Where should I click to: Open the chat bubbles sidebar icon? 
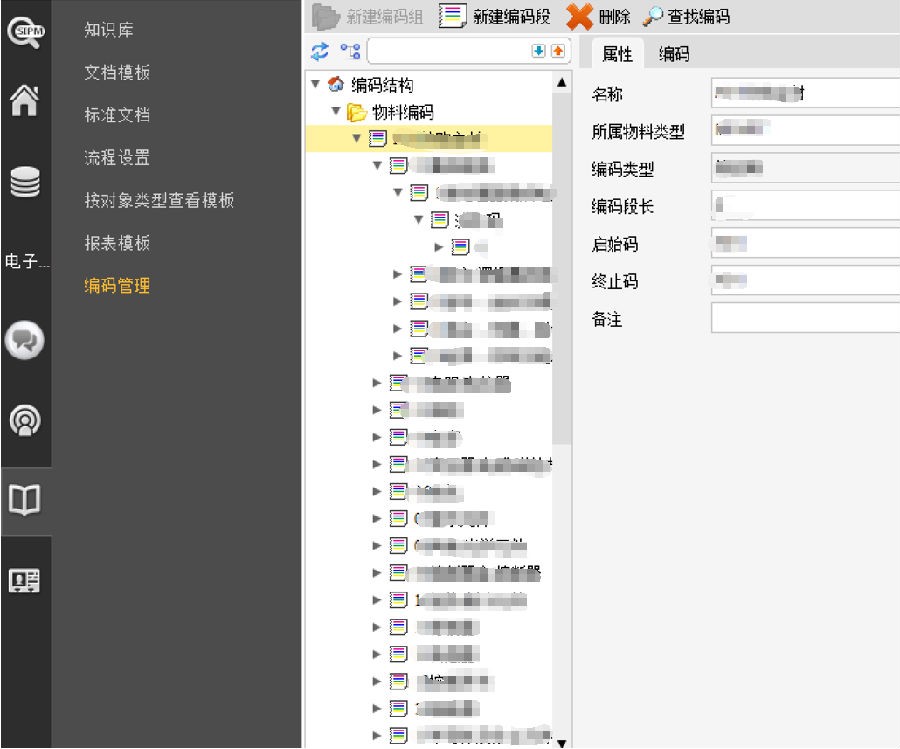point(24,341)
